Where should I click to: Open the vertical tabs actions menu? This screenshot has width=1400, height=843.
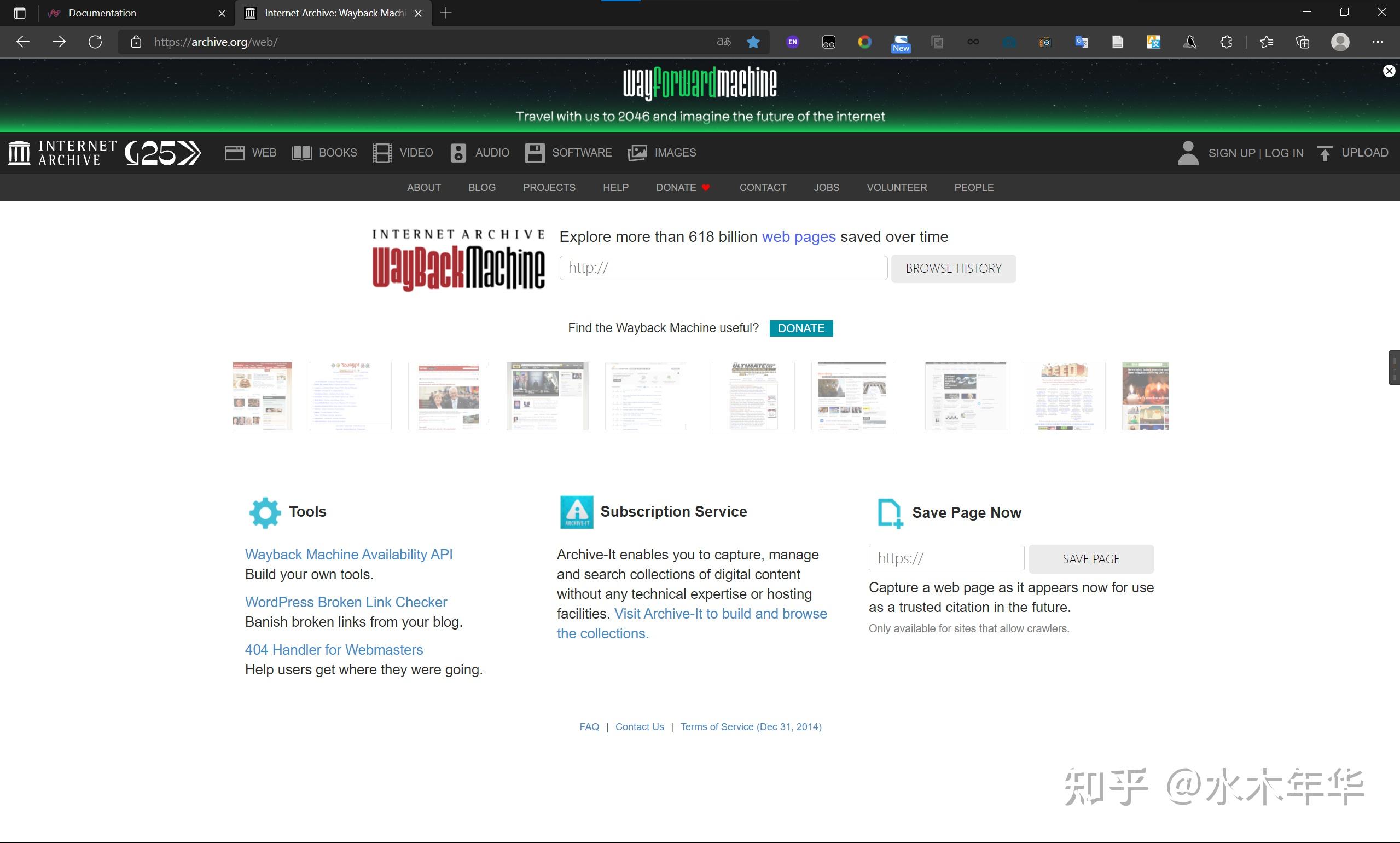[19, 13]
